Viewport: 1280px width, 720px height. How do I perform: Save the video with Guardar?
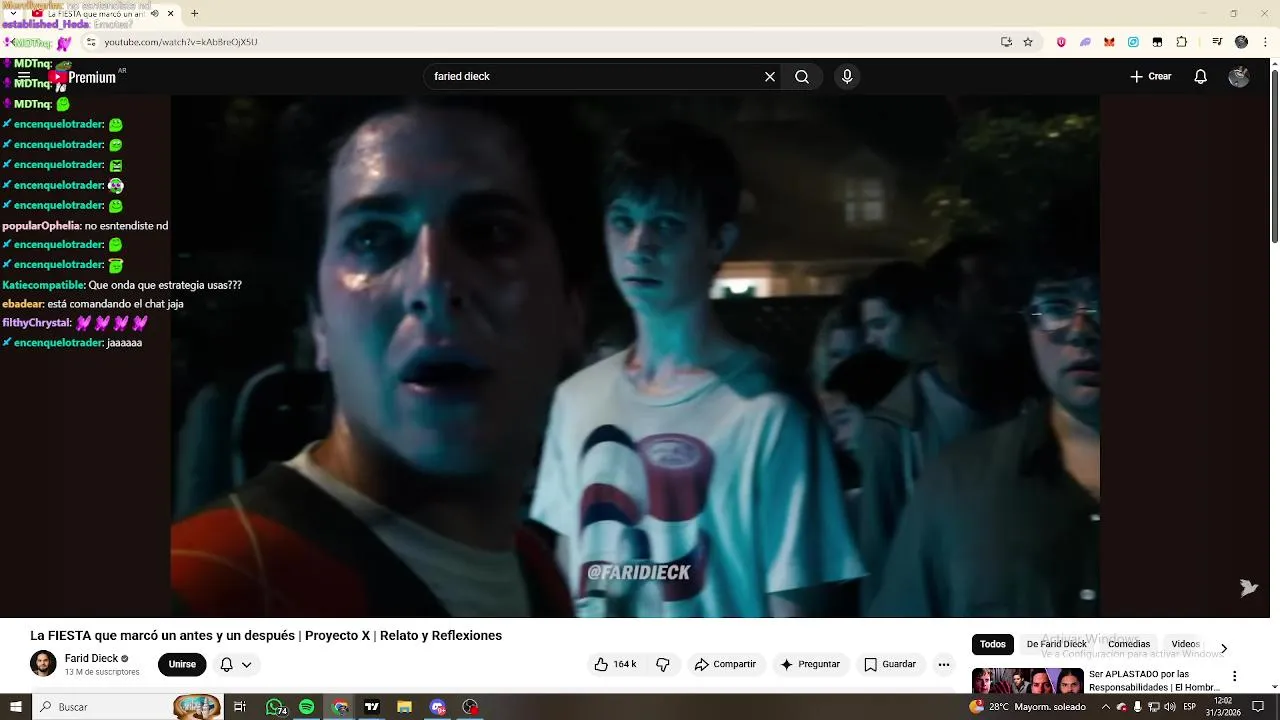(890, 664)
